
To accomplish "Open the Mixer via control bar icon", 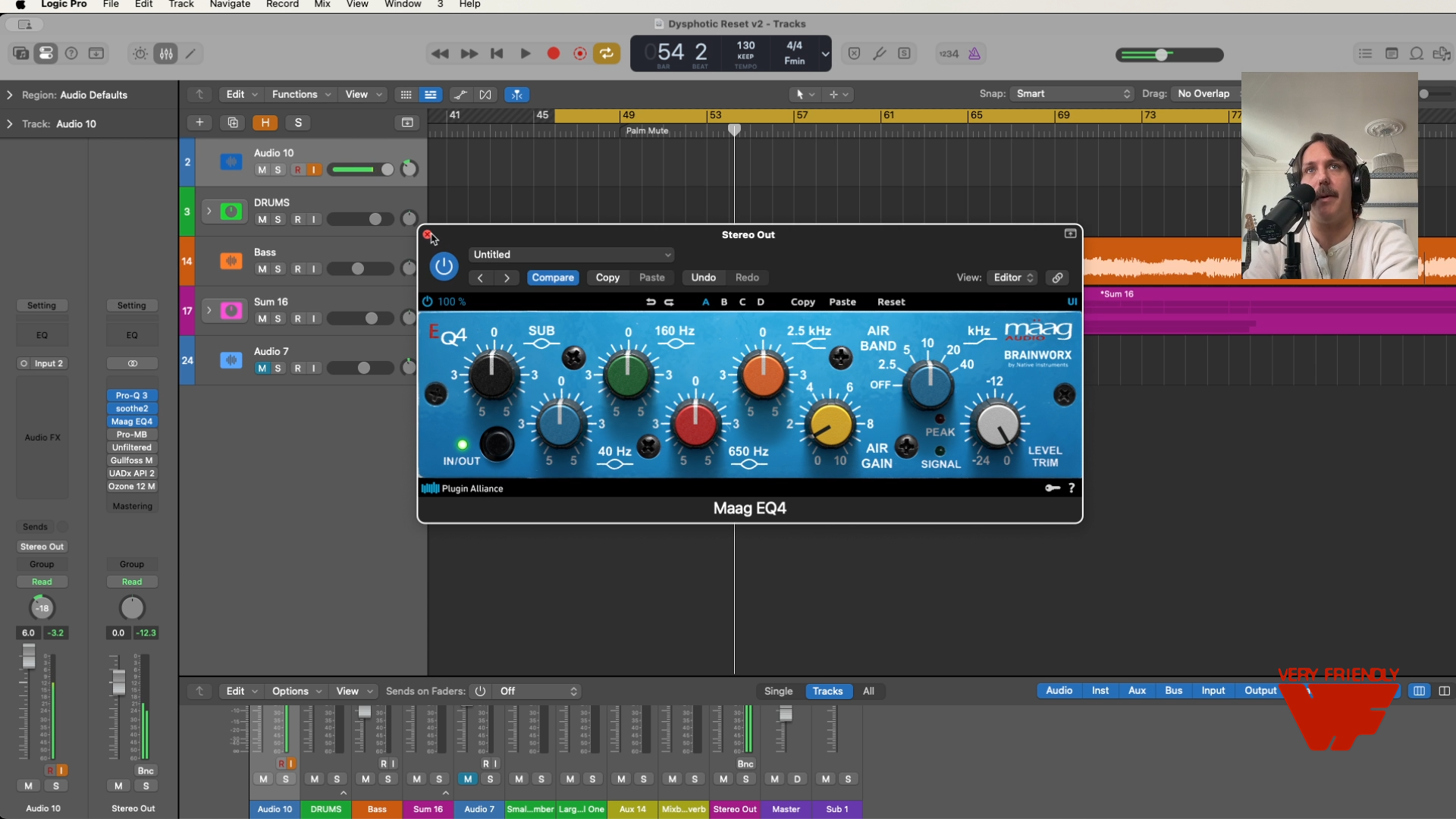I will (x=166, y=54).
